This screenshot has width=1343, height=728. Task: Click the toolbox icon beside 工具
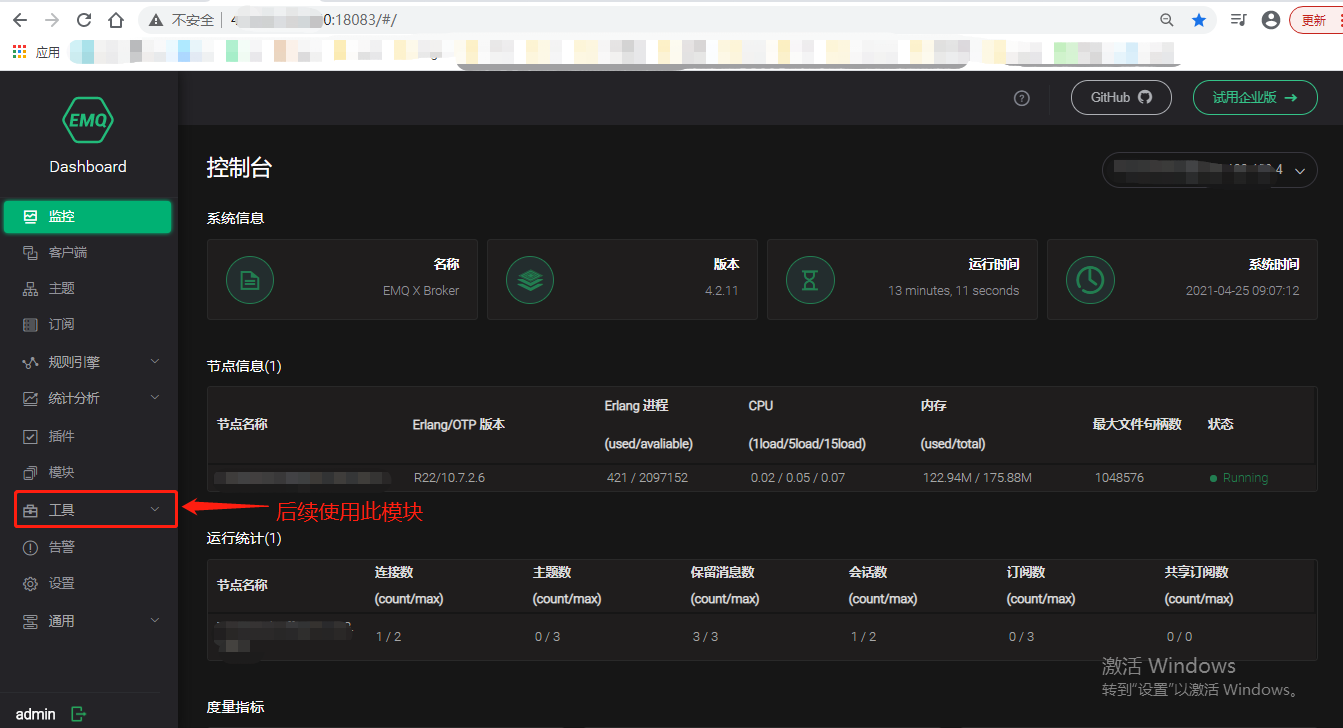tap(30, 510)
